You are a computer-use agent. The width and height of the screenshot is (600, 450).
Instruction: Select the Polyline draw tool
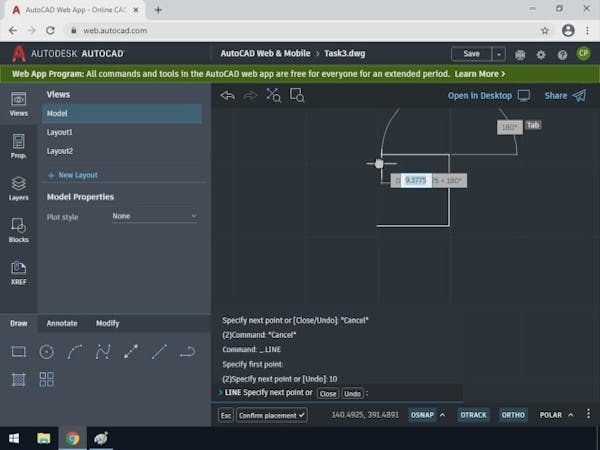[x=103, y=352]
